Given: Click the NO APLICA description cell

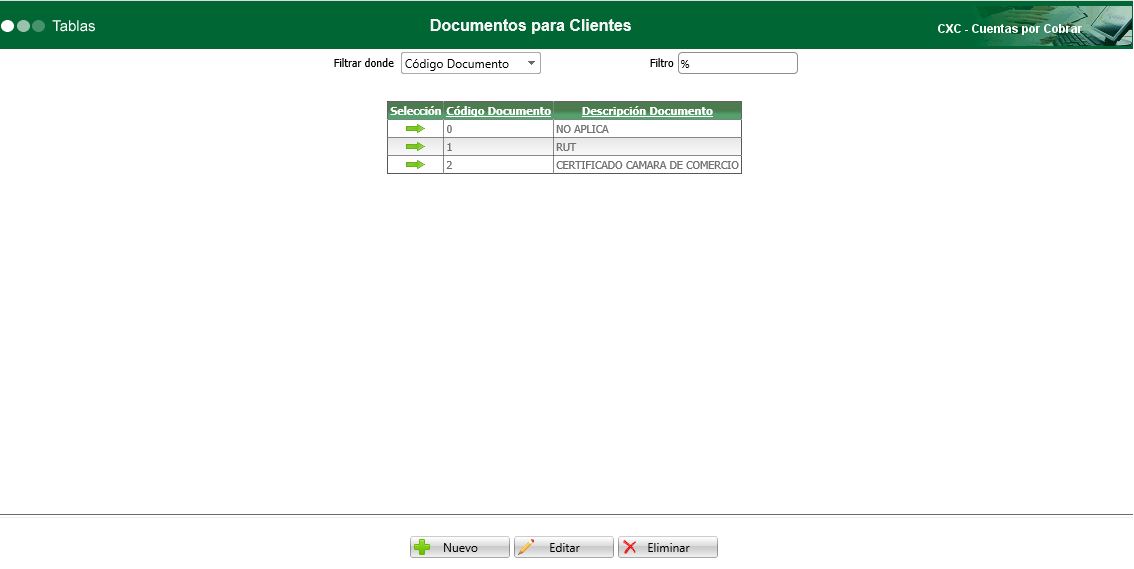Looking at the screenshot, I should coord(647,129).
